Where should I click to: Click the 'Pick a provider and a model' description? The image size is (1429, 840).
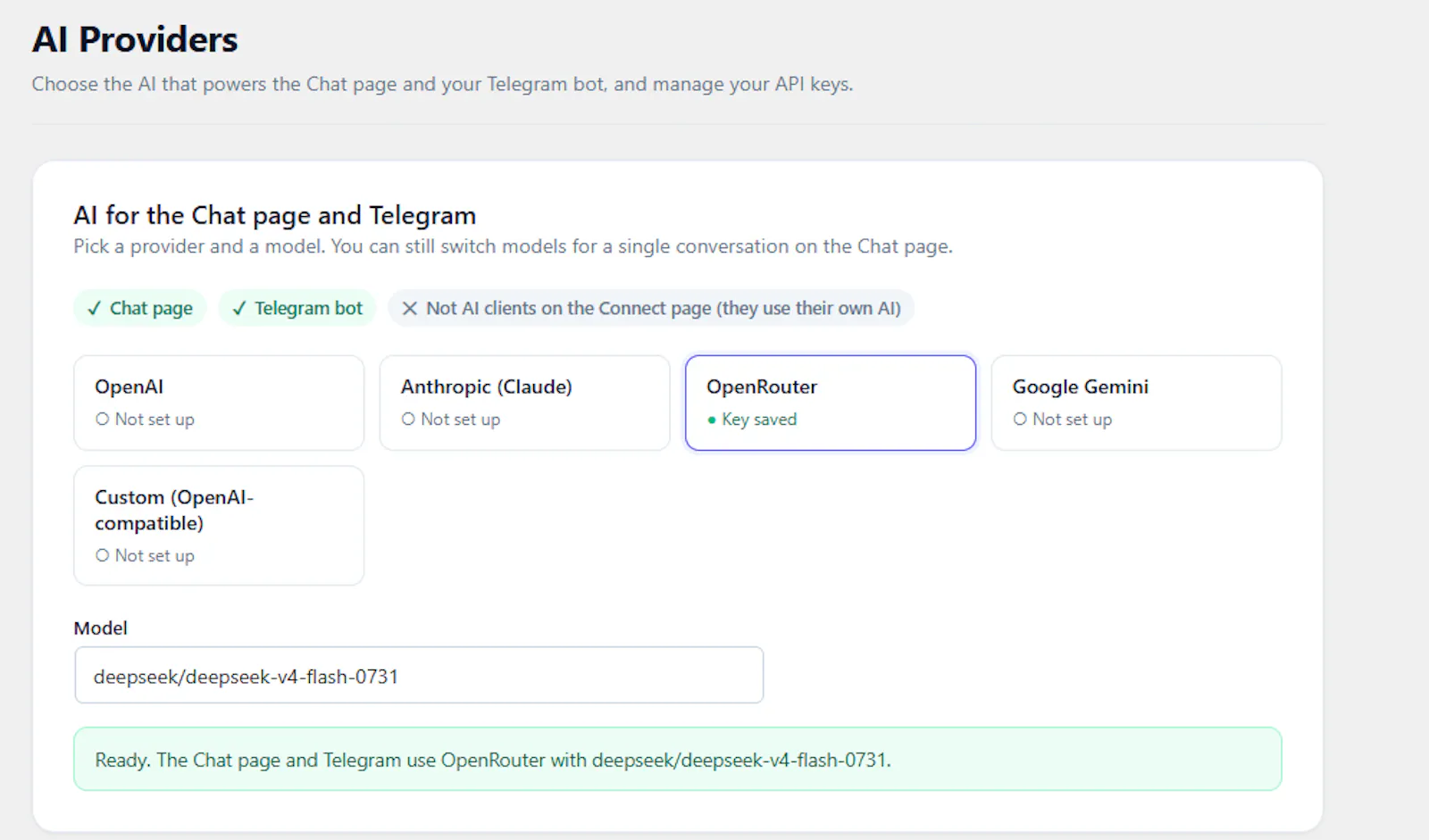coord(513,246)
